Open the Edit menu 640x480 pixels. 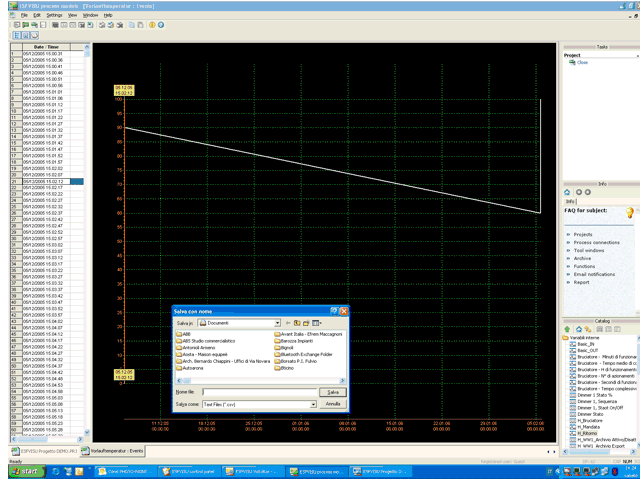[37, 15]
